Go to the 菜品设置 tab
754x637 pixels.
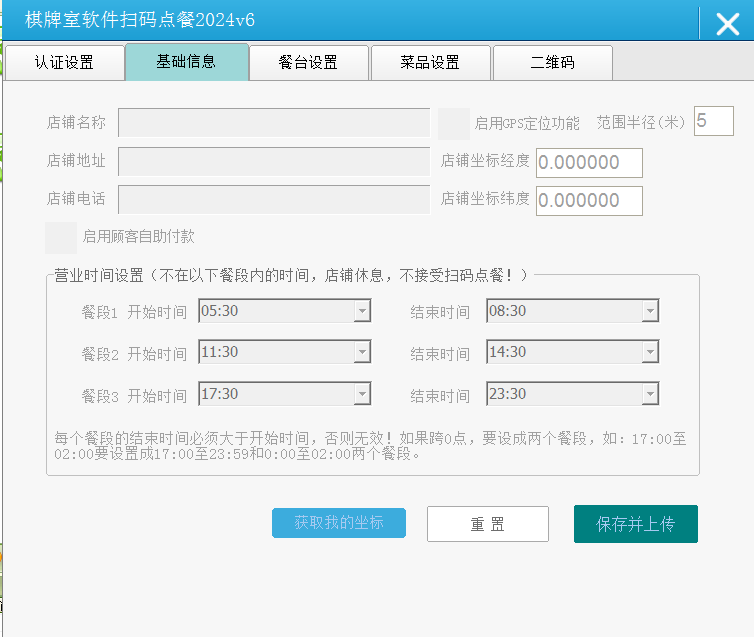coord(430,63)
